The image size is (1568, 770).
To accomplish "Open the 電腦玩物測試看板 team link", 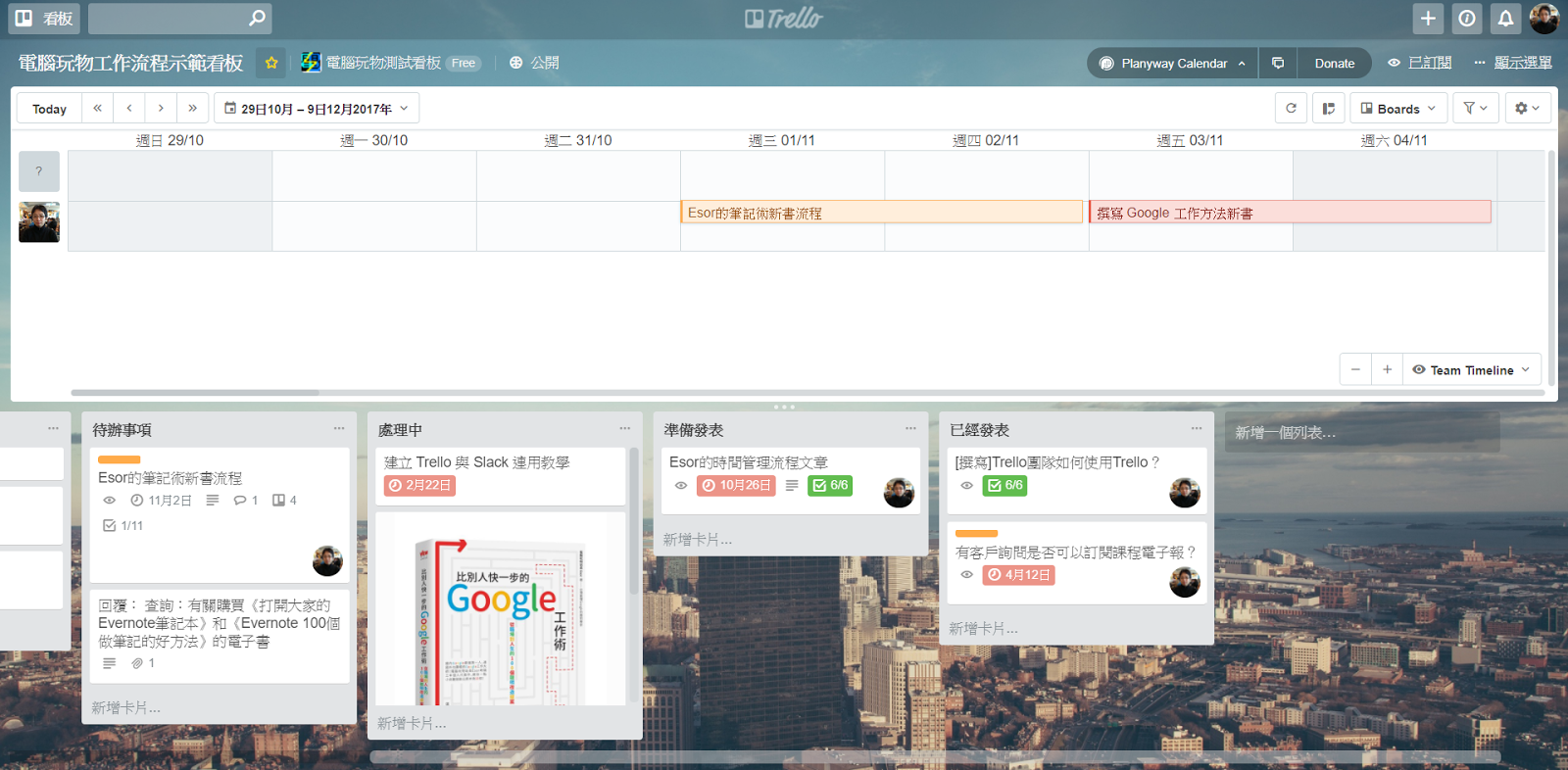I will 383,63.
